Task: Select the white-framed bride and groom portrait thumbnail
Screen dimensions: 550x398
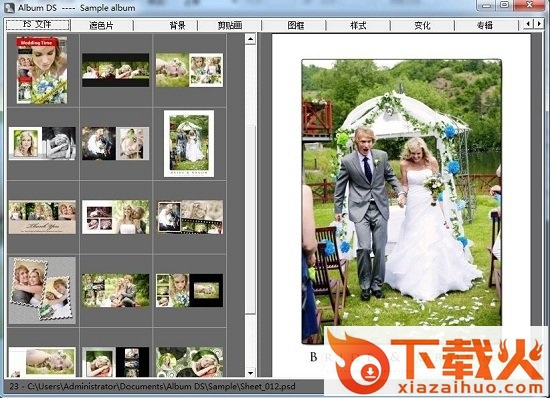Action: (x=189, y=144)
